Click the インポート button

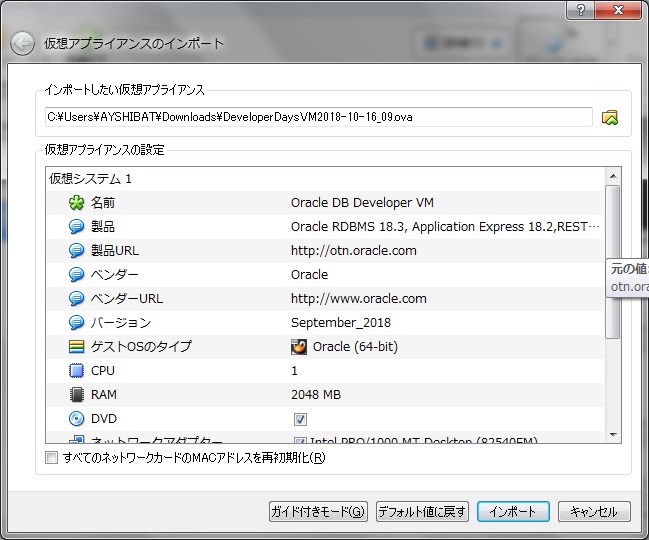click(513, 512)
